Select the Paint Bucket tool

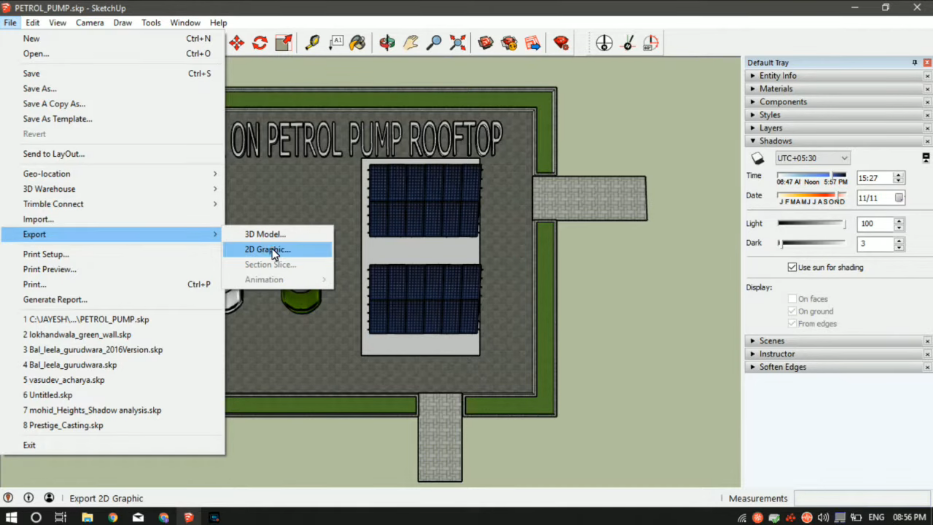[357, 43]
